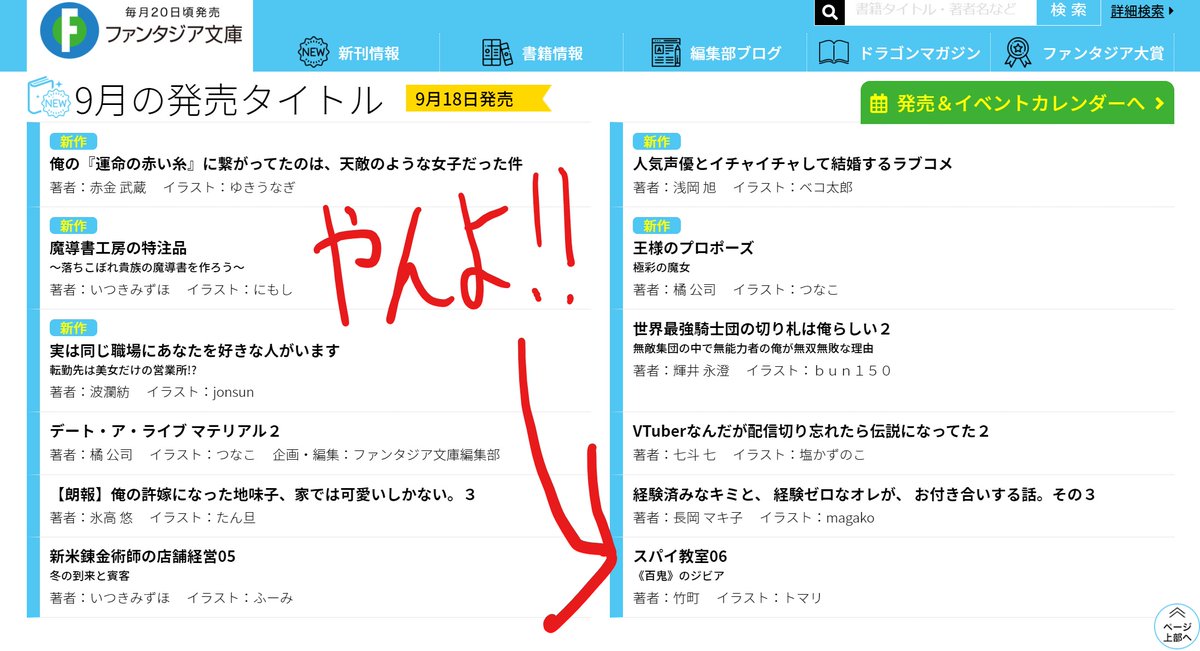Screen dimensions: 1200x651
Task: Click subtitle 極彩の魔女
Action: pyautogui.click(x=661, y=269)
